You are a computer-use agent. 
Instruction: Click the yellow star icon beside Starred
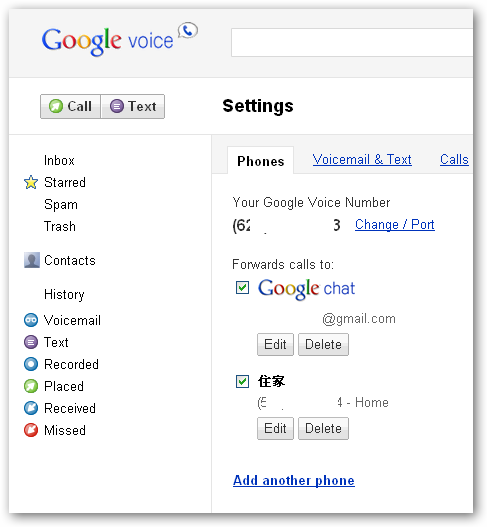(31, 183)
